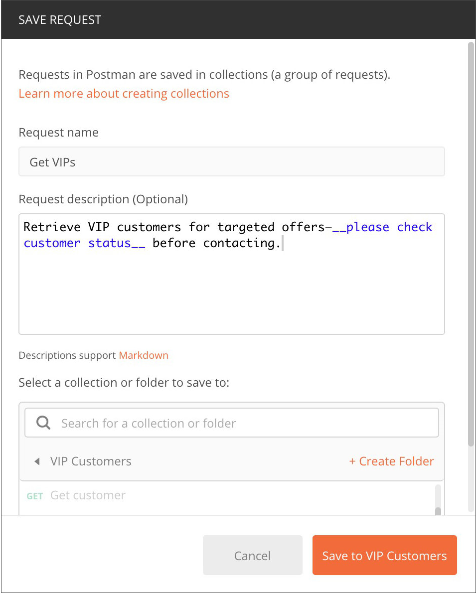Click + Create Folder
Screen dimensions: 476x594
tap(391, 461)
